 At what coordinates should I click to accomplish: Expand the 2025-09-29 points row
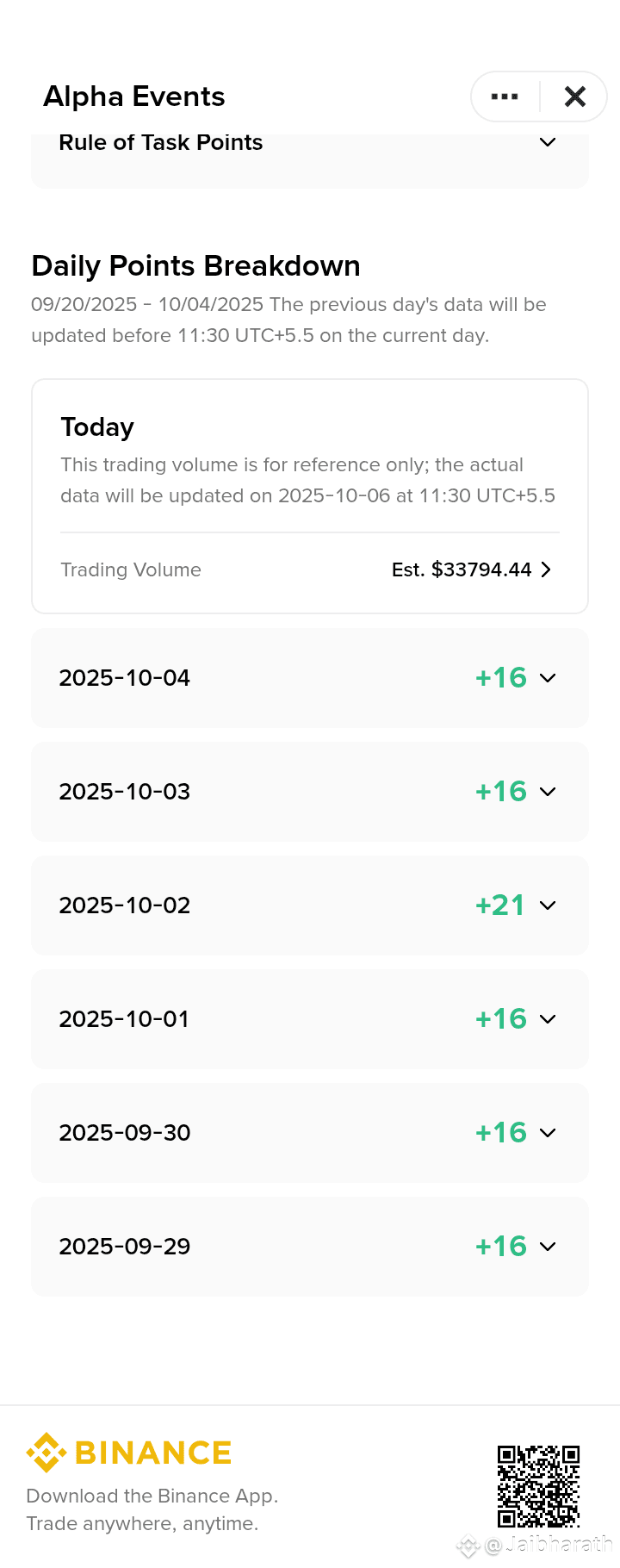[x=310, y=1247]
